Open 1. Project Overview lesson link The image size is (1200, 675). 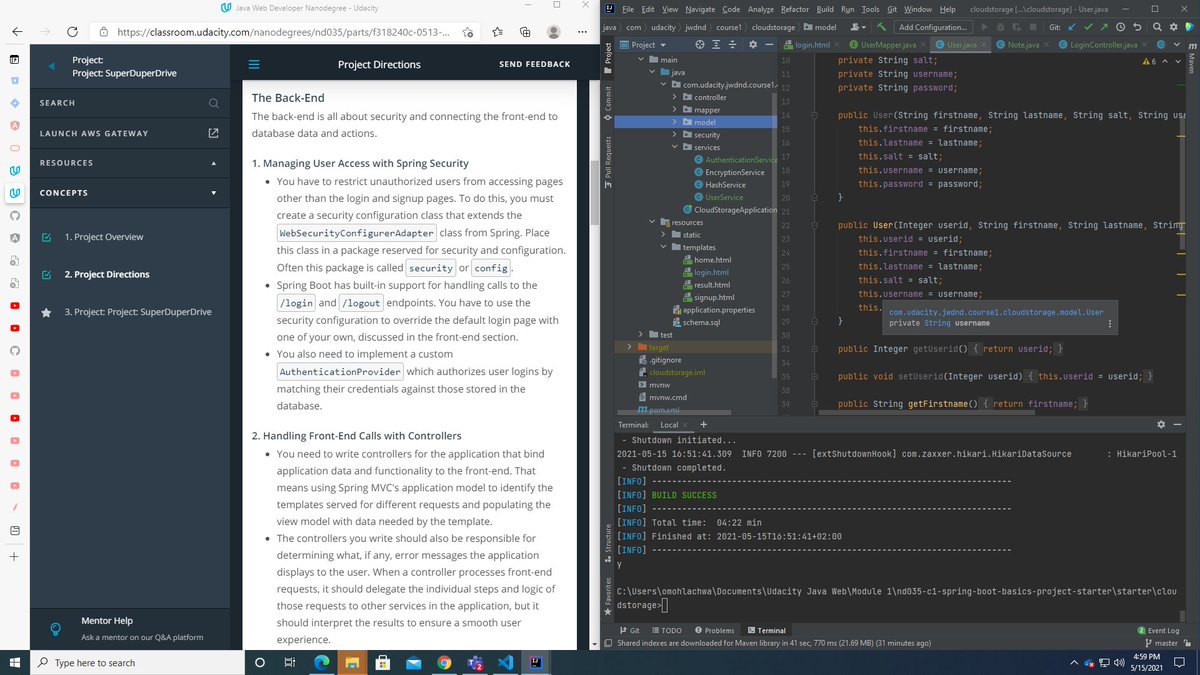click(103, 237)
